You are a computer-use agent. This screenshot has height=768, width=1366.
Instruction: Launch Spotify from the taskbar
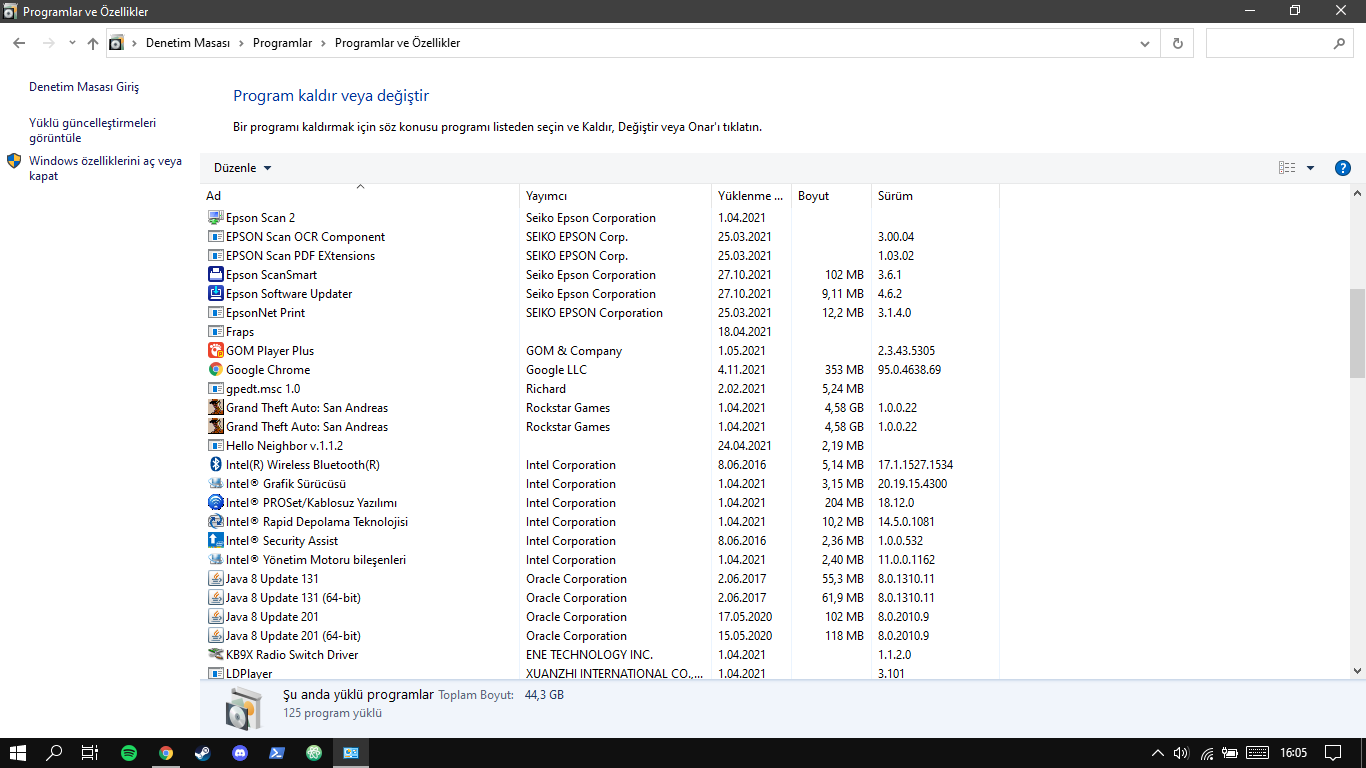129,753
